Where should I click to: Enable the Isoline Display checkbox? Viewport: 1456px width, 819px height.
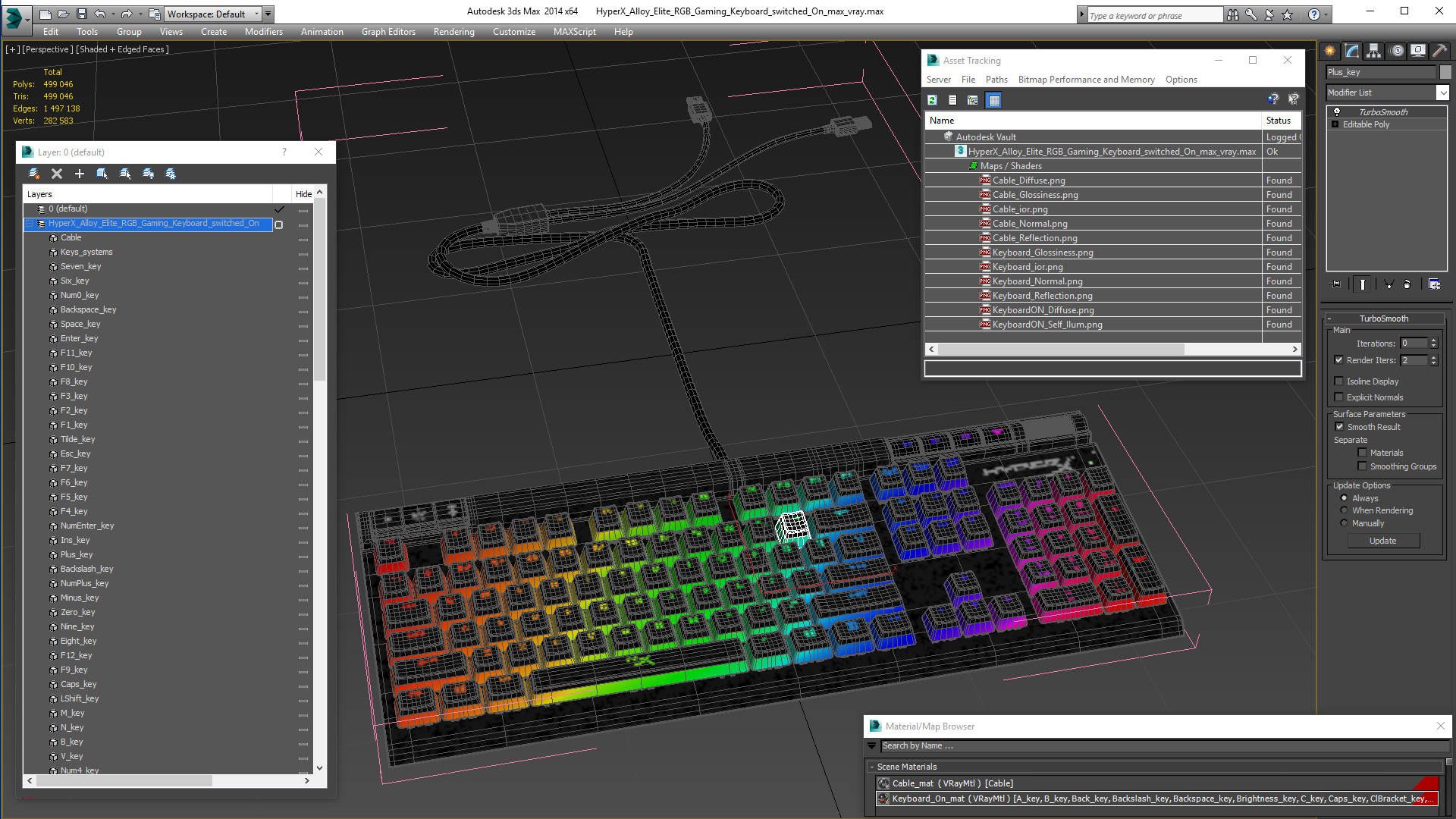[x=1339, y=381]
